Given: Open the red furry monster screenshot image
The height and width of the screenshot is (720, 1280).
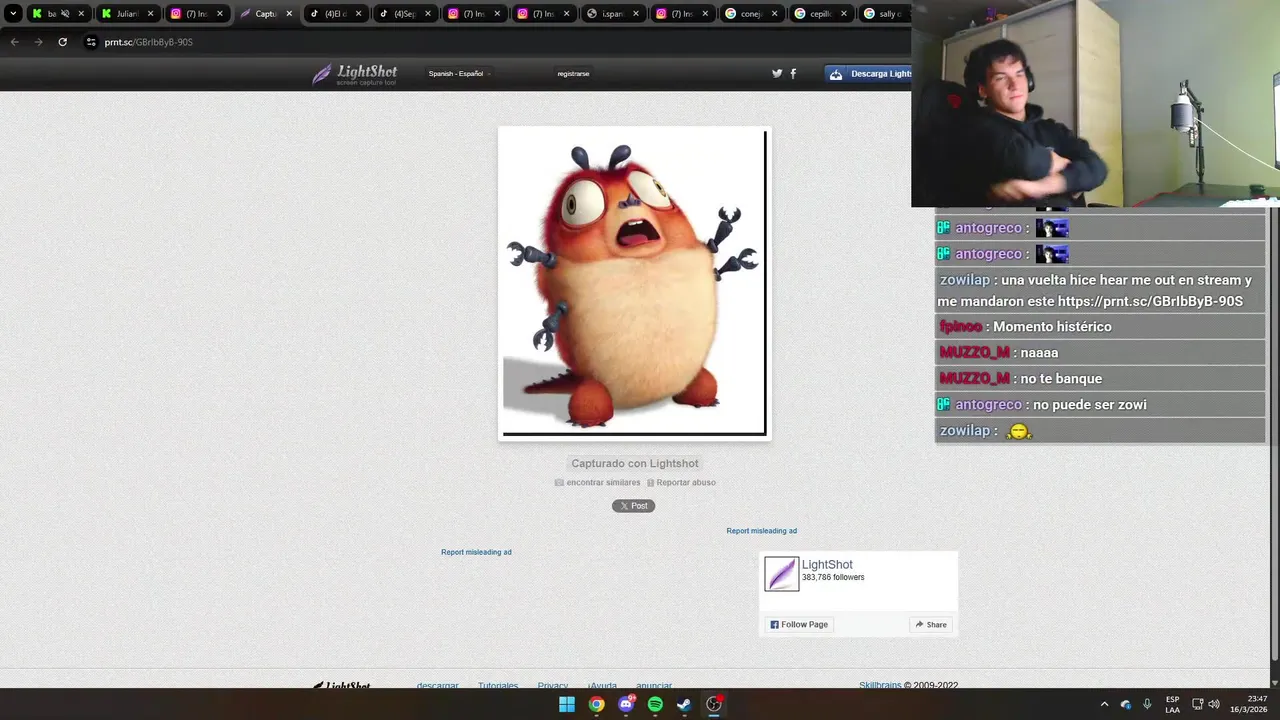Looking at the screenshot, I should click(634, 282).
